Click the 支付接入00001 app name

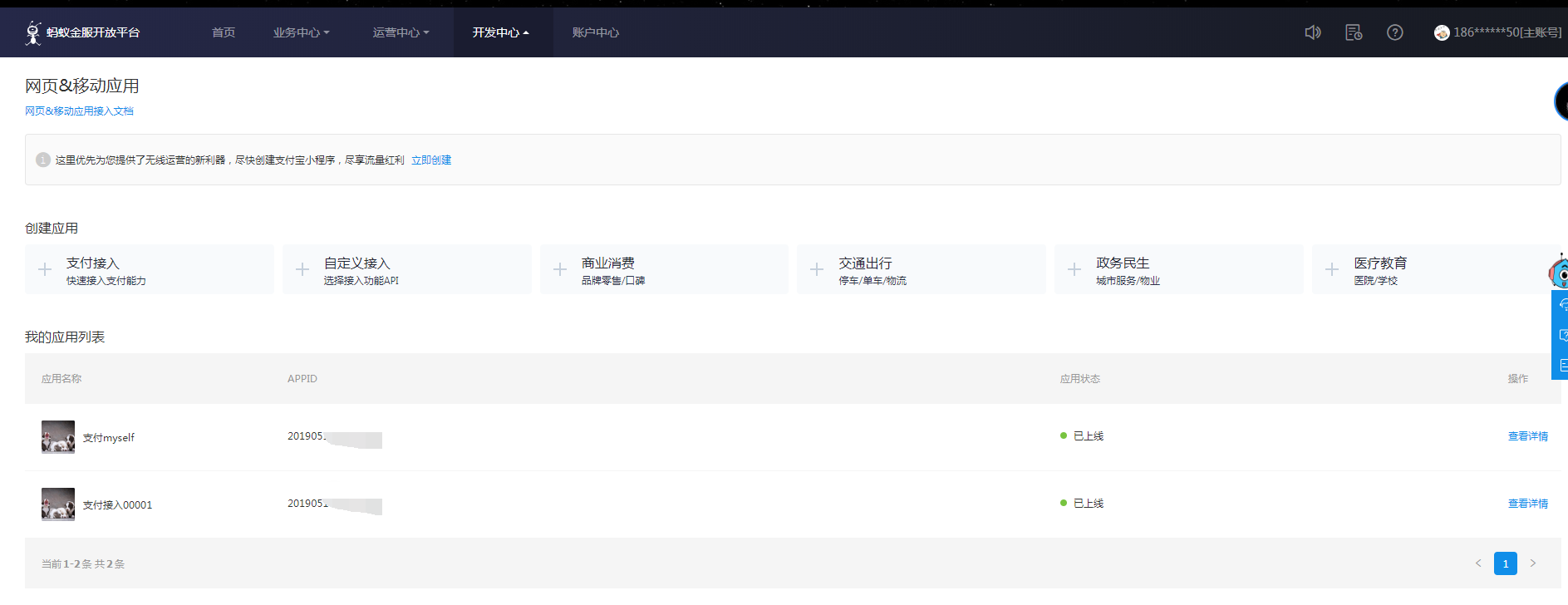(118, 504)
